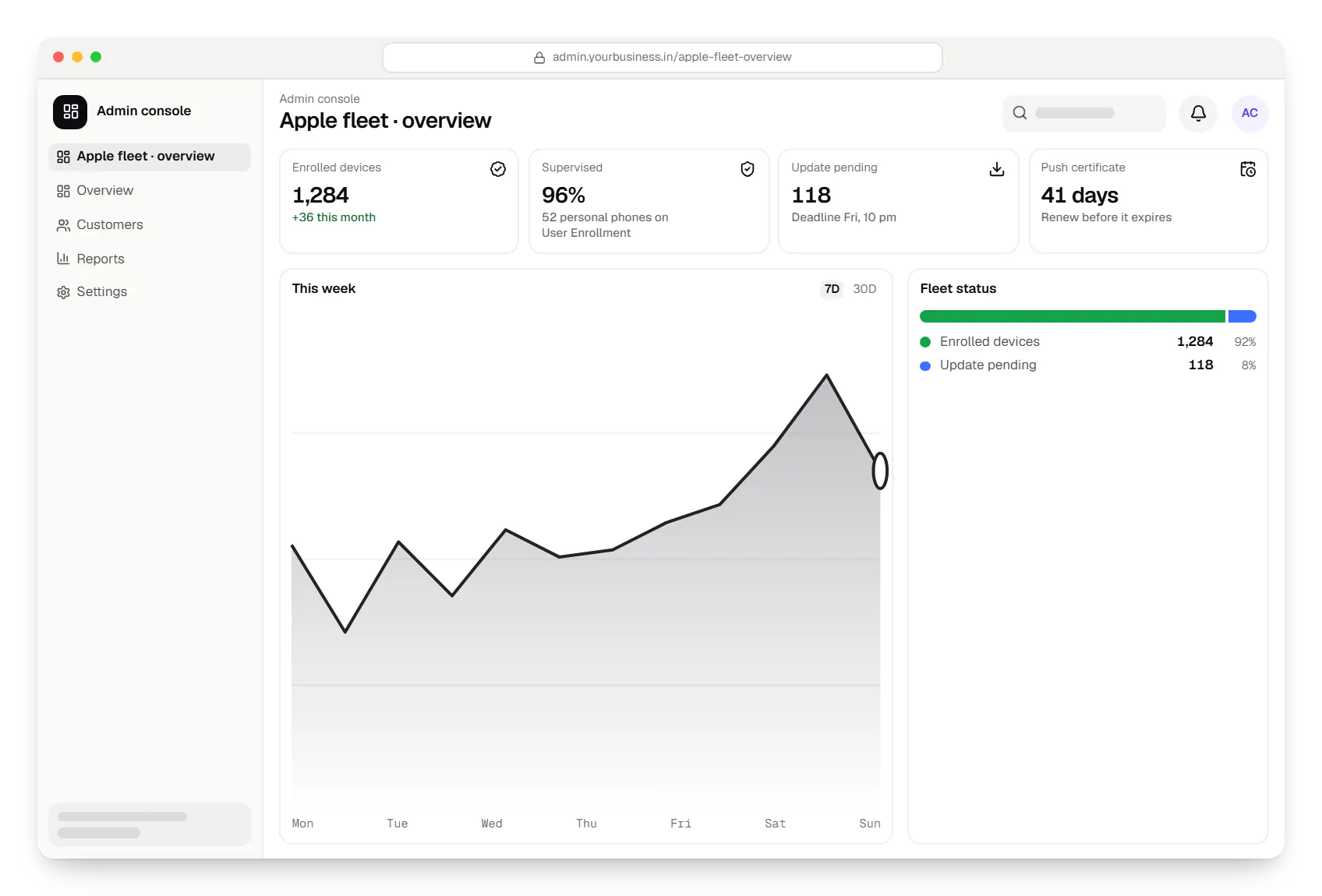
Task: Click 'Deadline Fri, 10 pm' text
Action: click(843, 217)
